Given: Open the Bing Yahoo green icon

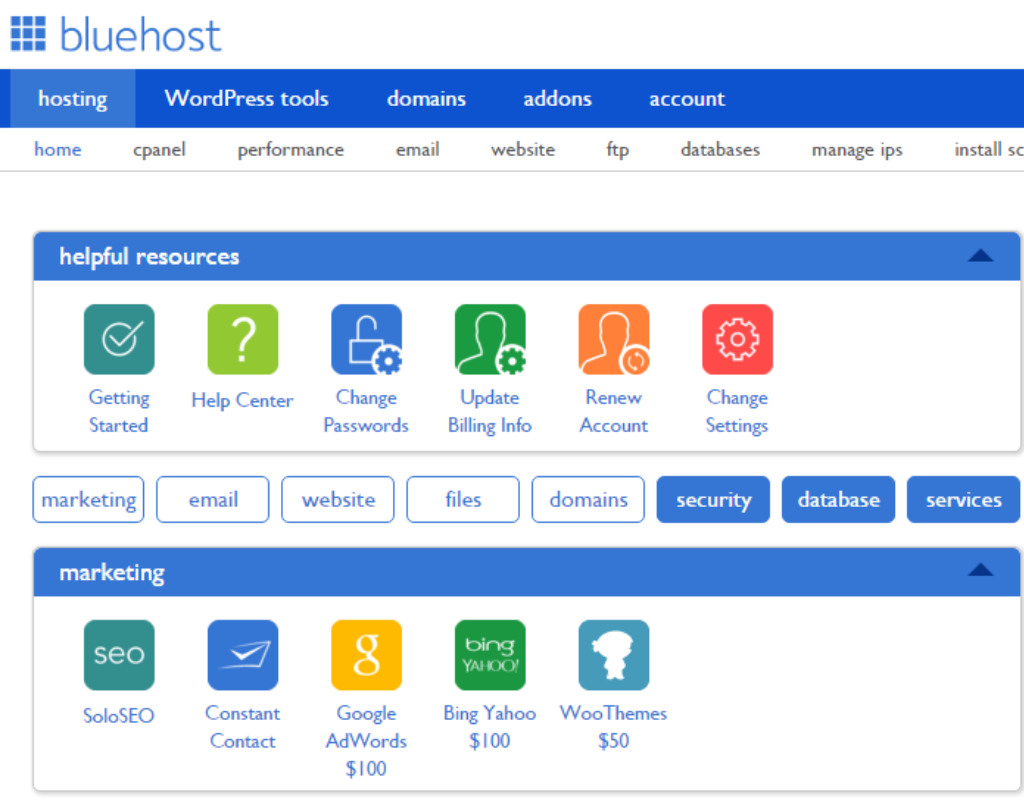Looking at the screenshot, I should point(490,654).
